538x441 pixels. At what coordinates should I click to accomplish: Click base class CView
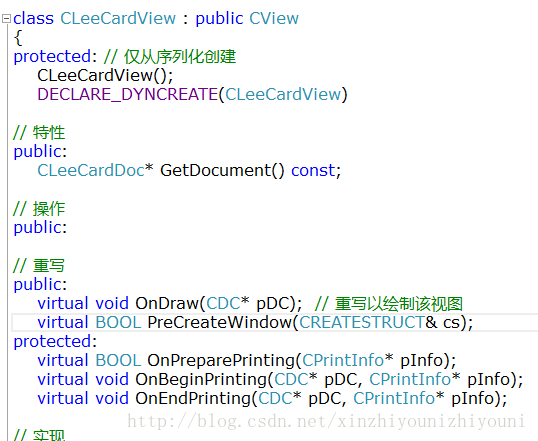click(x=274, y=18)
